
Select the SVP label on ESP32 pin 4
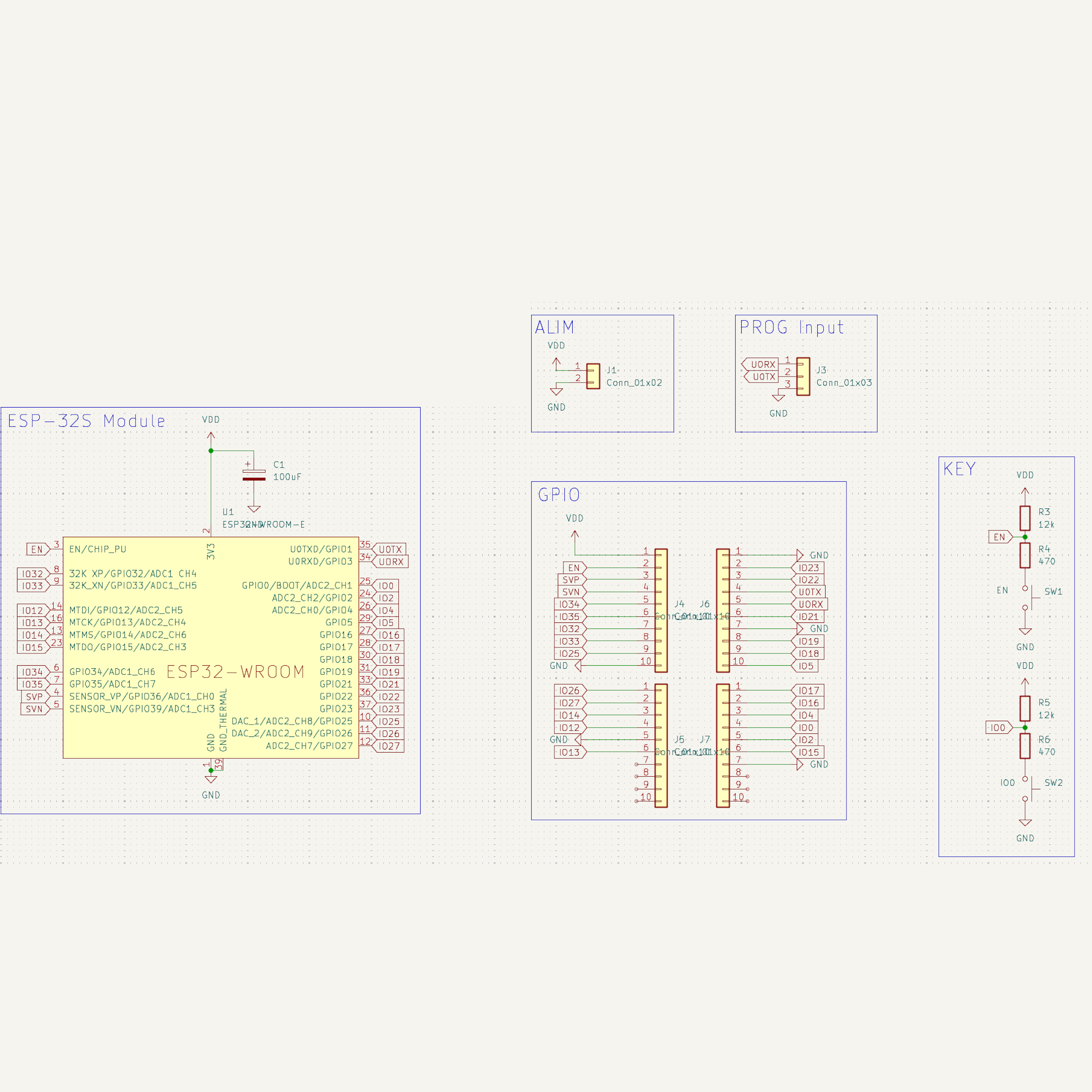click(x=36, y=697)
